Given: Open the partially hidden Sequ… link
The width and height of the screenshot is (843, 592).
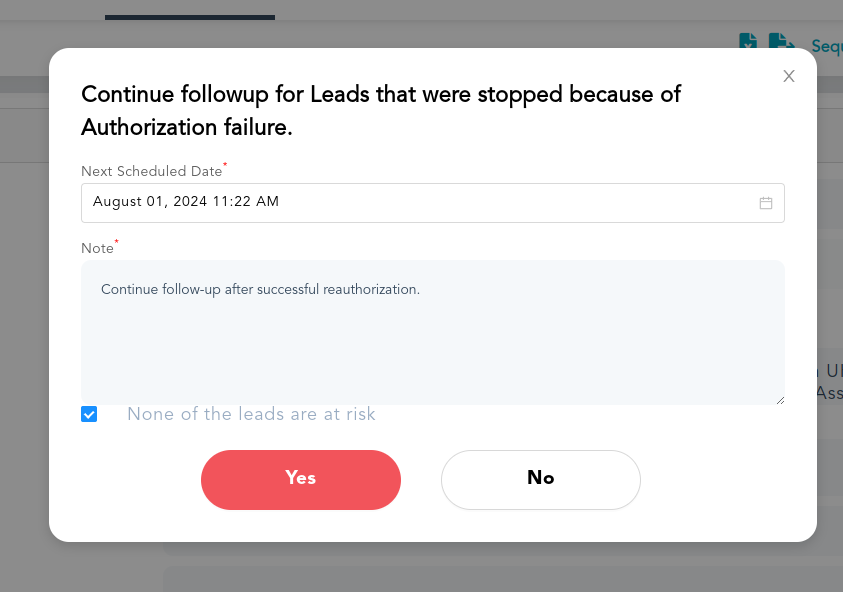Looking at the screenshot, I should tap(826, 46).
